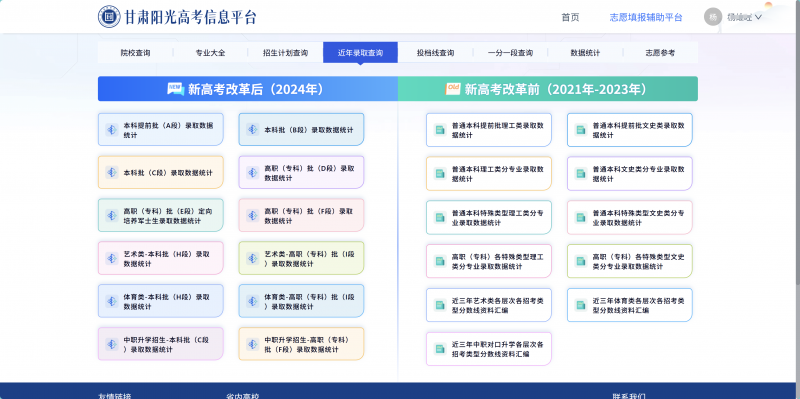The width and height of the screenshot is (800, 399).
Task: Open 近三年中职对口升学分数线资料汇编 card
Action: [489, 349]
